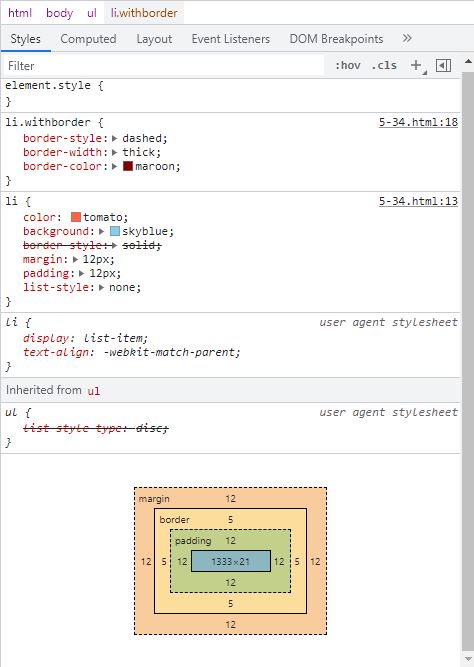
Task: Click the thick border-width value
Action: point(139,152)
